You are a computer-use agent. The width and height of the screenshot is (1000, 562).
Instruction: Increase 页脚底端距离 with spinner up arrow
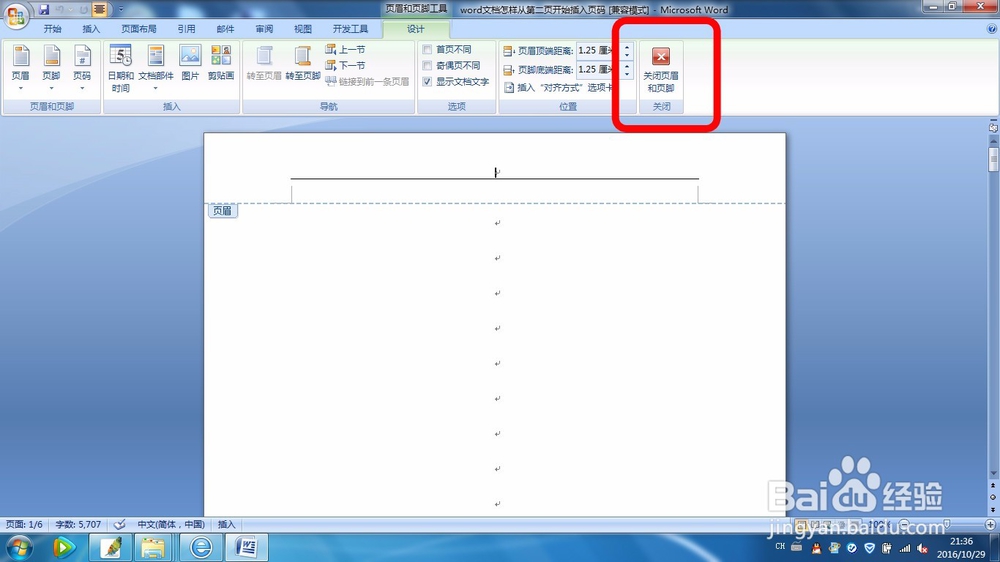coord(627,66)
